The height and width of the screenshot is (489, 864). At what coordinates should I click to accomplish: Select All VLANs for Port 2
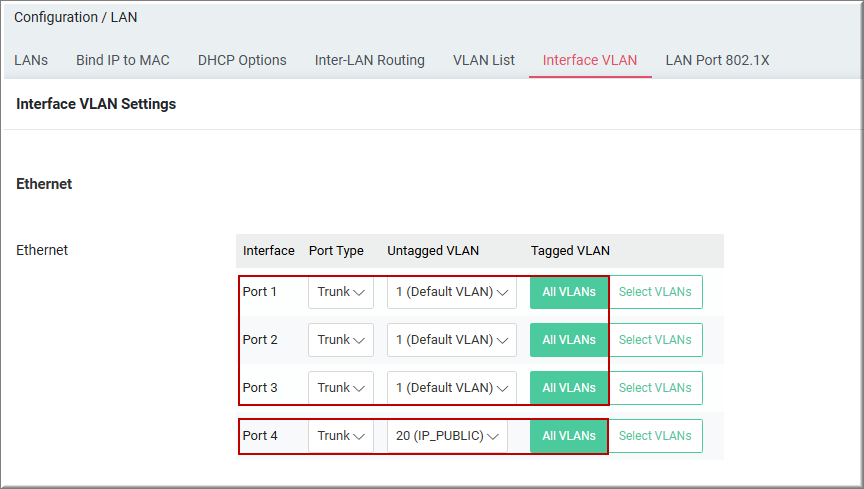569,340
